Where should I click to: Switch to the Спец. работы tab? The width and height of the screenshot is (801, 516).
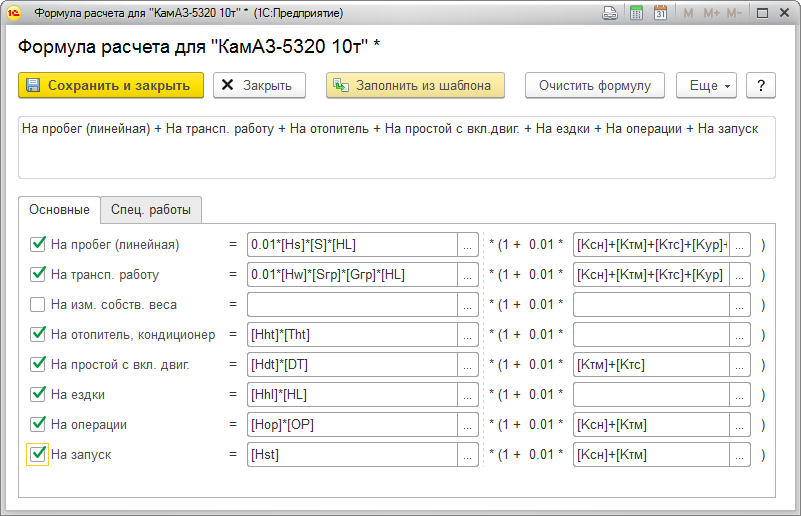pyautogui.click(x=151, y=209)
